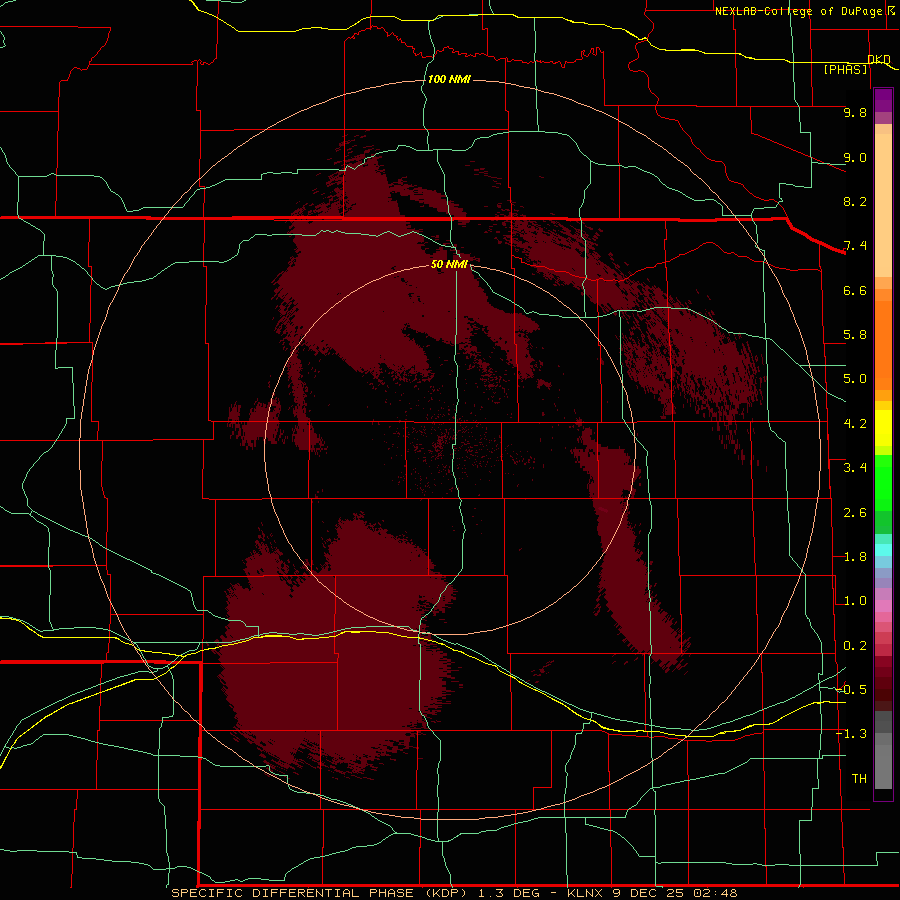900x900 pixels.
Task: Click the TH threshold label
Action: 859,779
